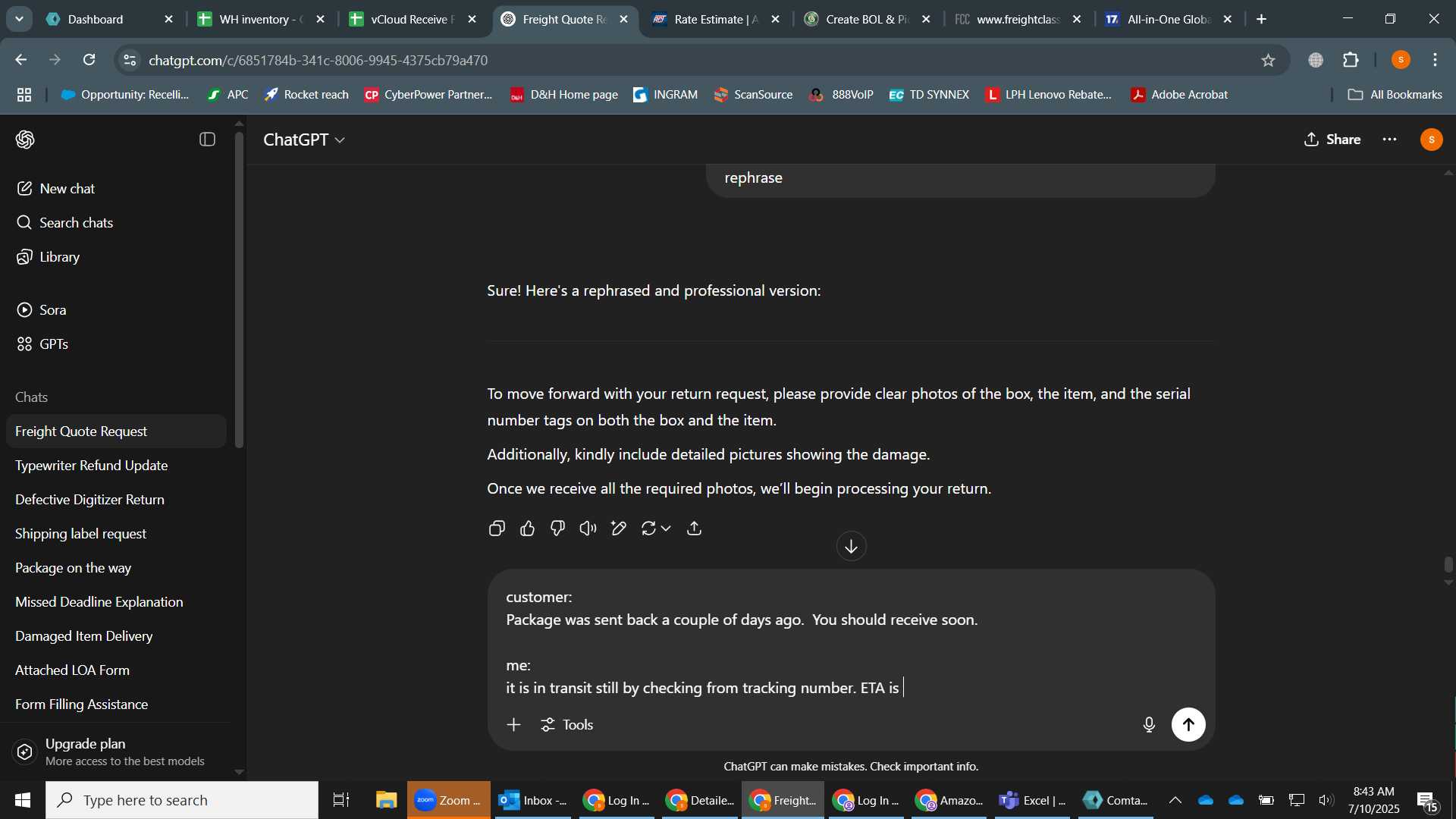
Task: Open edit in canvas icon
Action: 619,529
